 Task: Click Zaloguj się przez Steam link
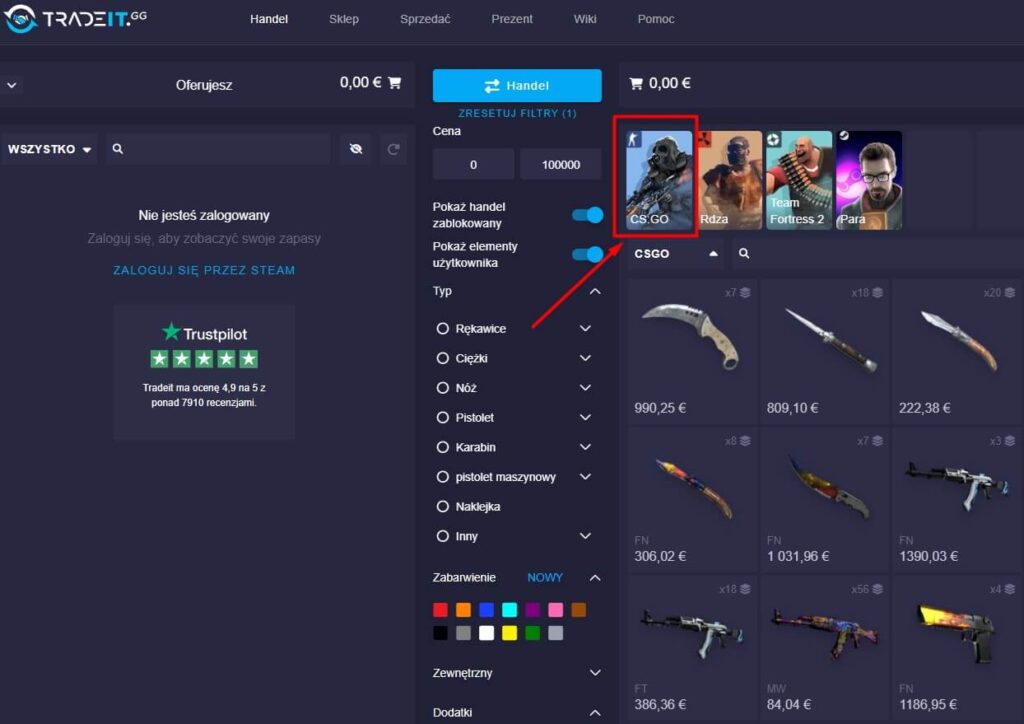(204, 270)
